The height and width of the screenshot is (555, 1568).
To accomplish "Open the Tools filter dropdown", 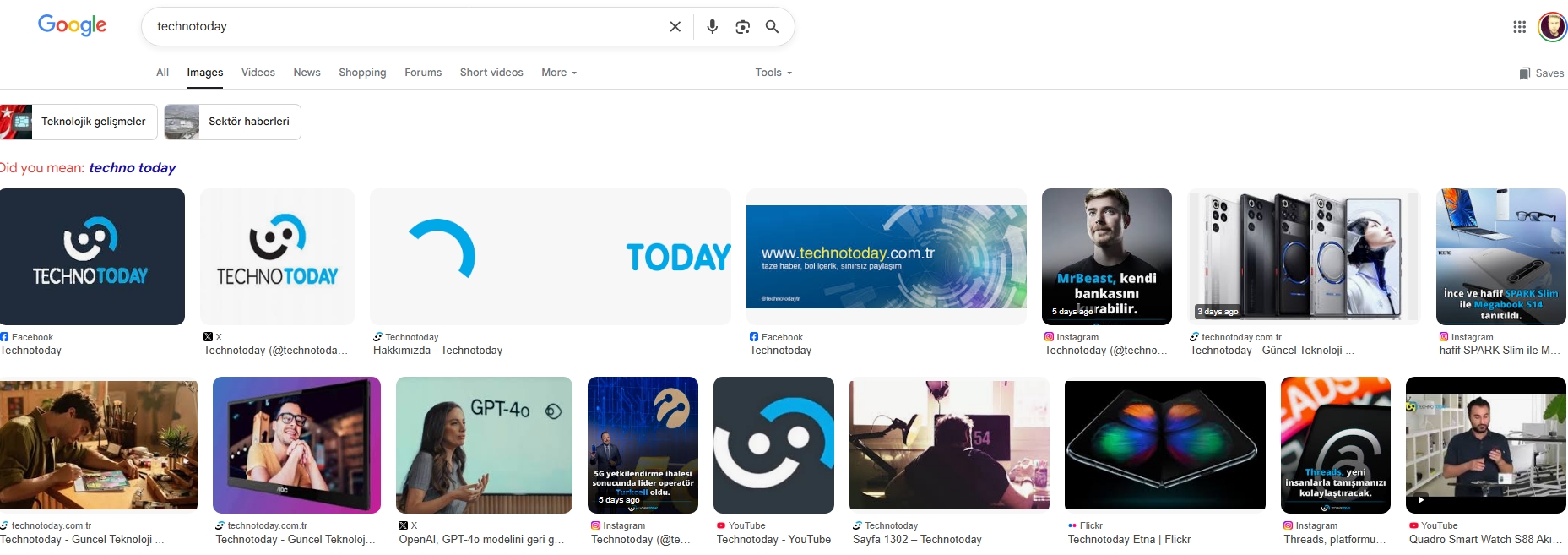I will 773,73.
